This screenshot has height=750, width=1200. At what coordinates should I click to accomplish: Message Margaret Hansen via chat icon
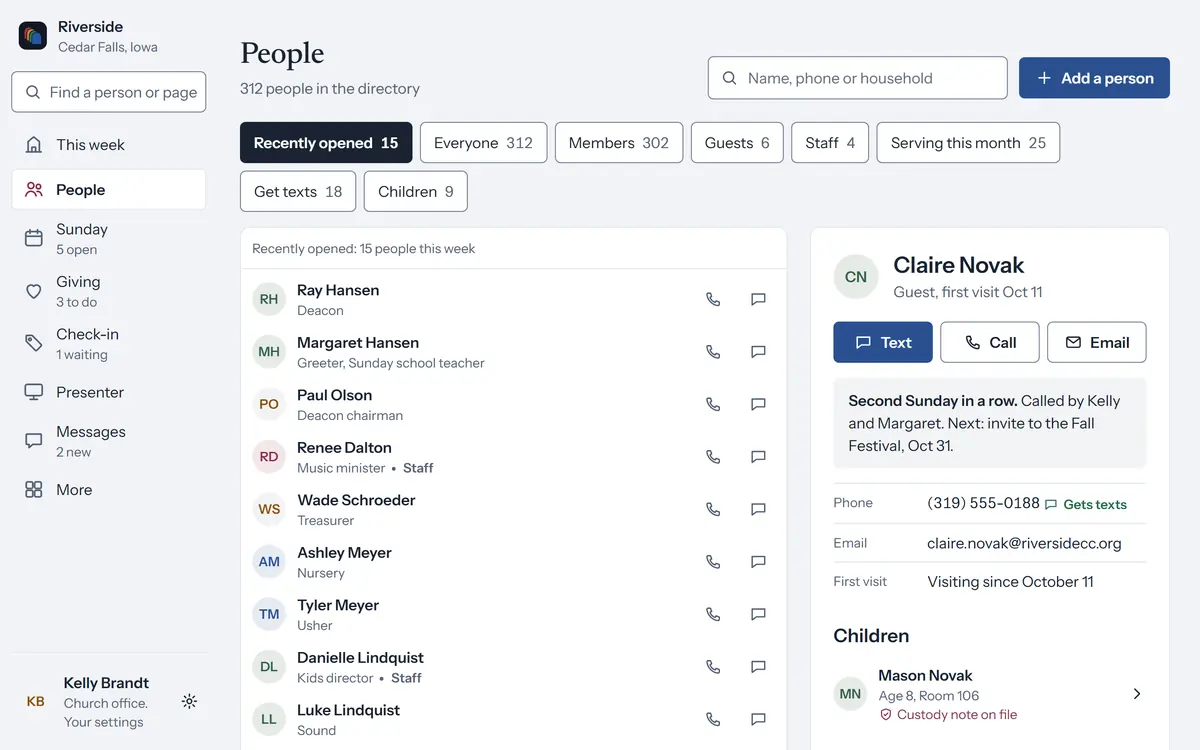coord(758,352)
